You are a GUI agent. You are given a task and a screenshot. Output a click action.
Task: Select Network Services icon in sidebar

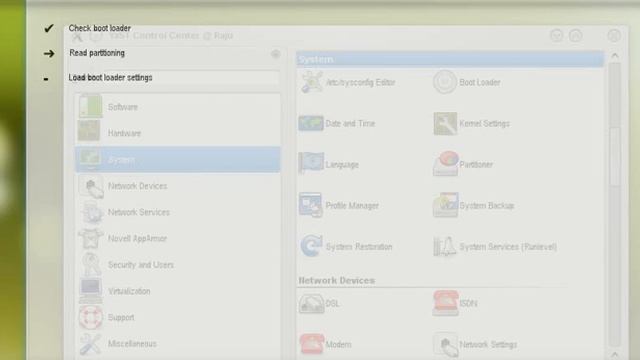(x=92, y=213)
